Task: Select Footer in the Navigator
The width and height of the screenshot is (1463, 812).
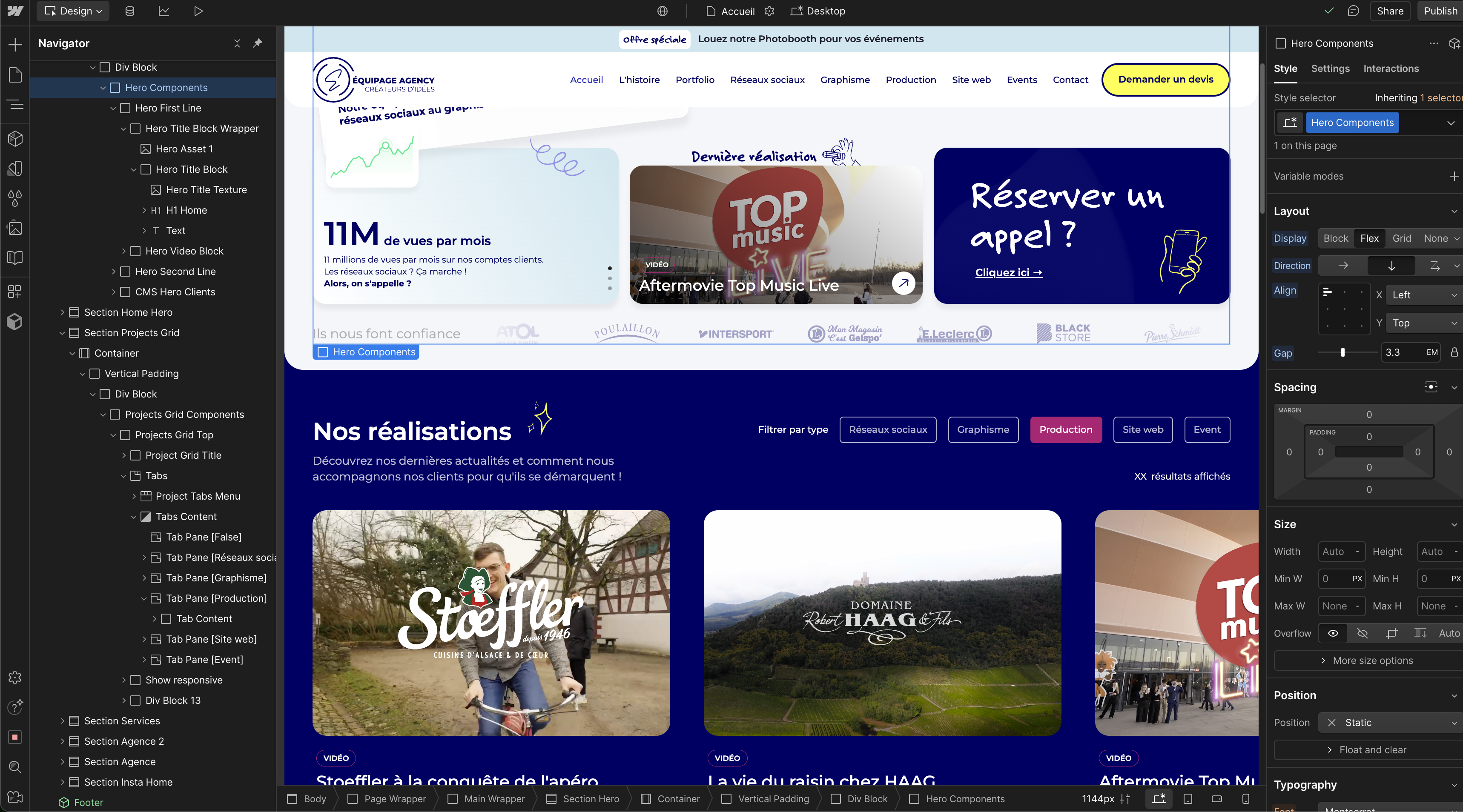Action: pyautogui.click(x=88, y=802)
